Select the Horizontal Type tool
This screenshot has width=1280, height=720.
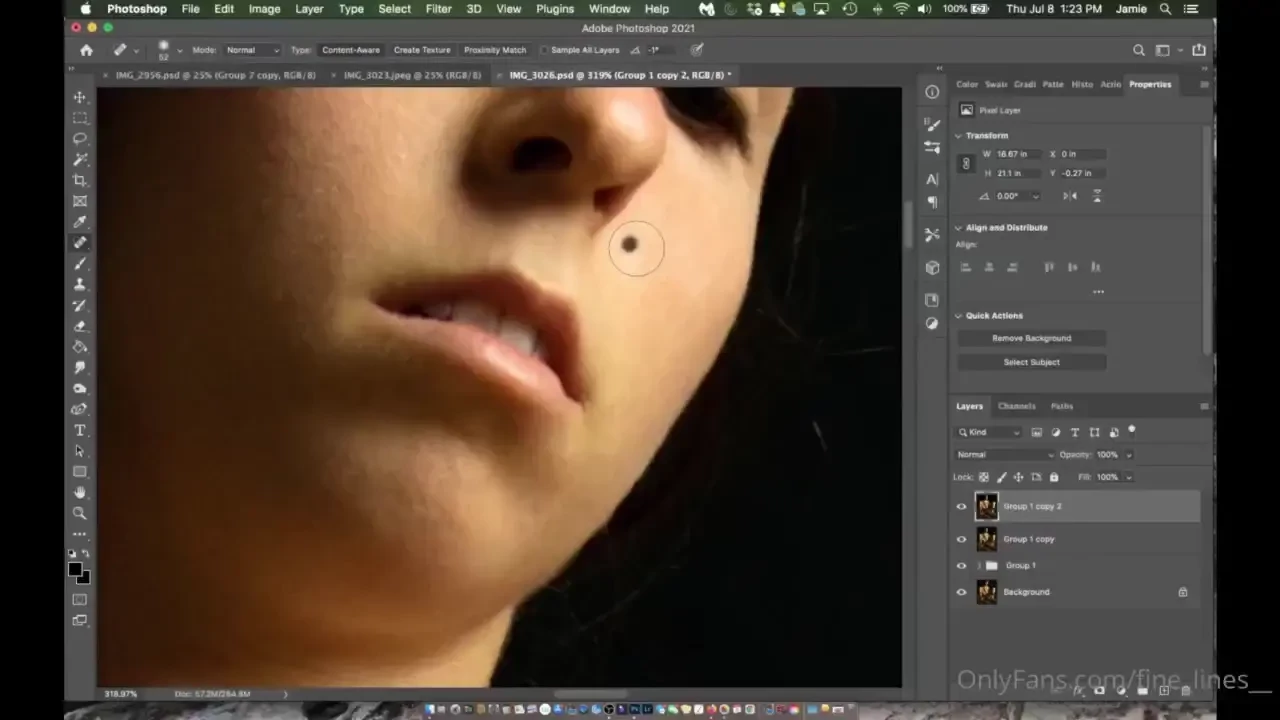80,430
